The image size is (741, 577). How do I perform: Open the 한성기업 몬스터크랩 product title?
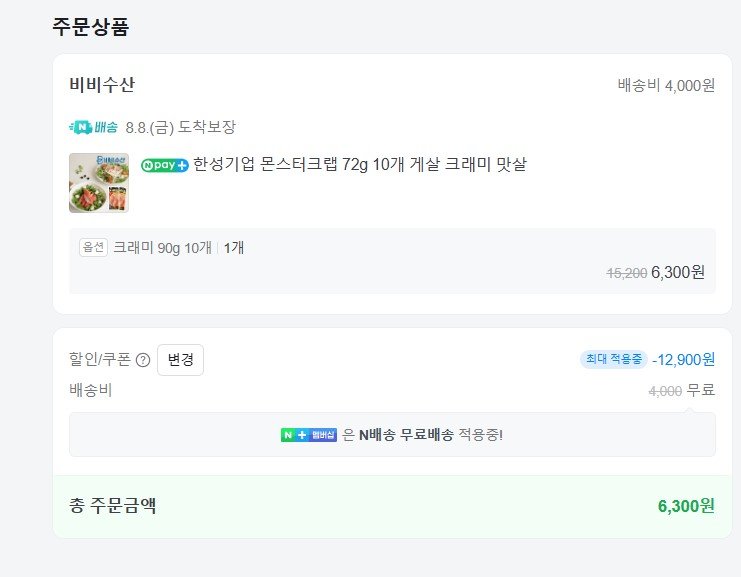pos(359,164)
